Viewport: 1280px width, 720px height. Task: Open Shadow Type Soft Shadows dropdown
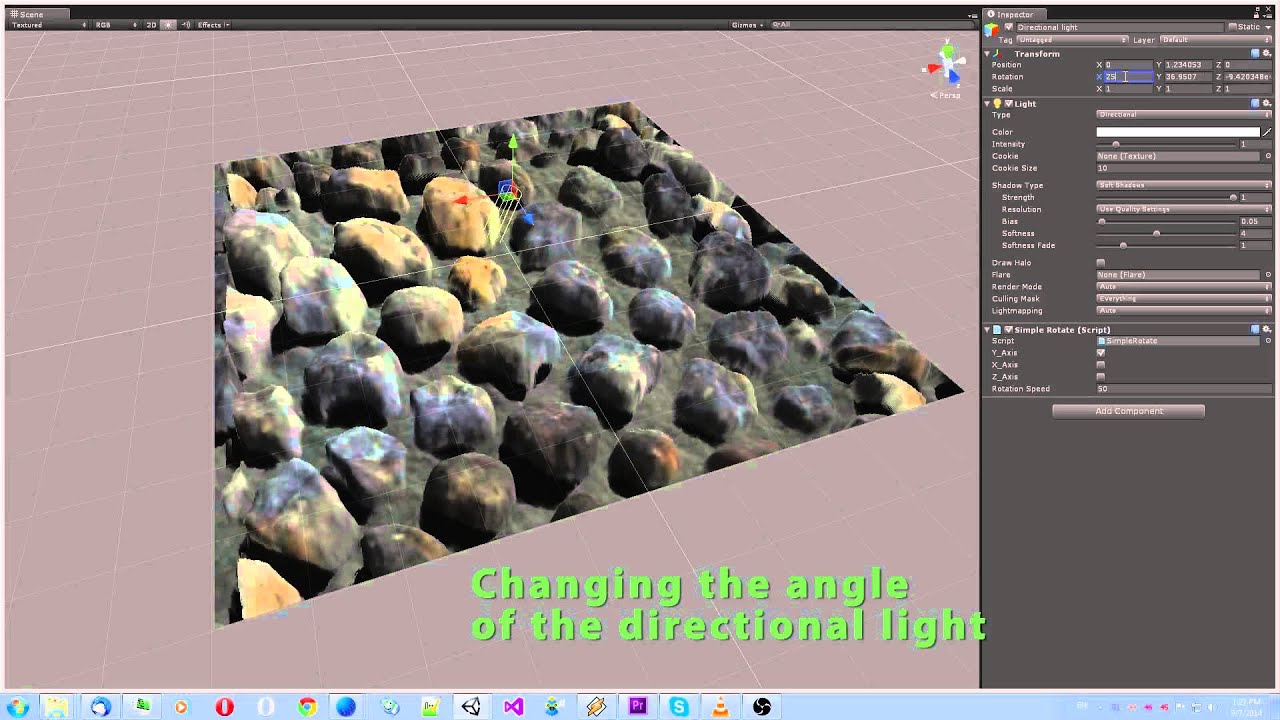1184,185
